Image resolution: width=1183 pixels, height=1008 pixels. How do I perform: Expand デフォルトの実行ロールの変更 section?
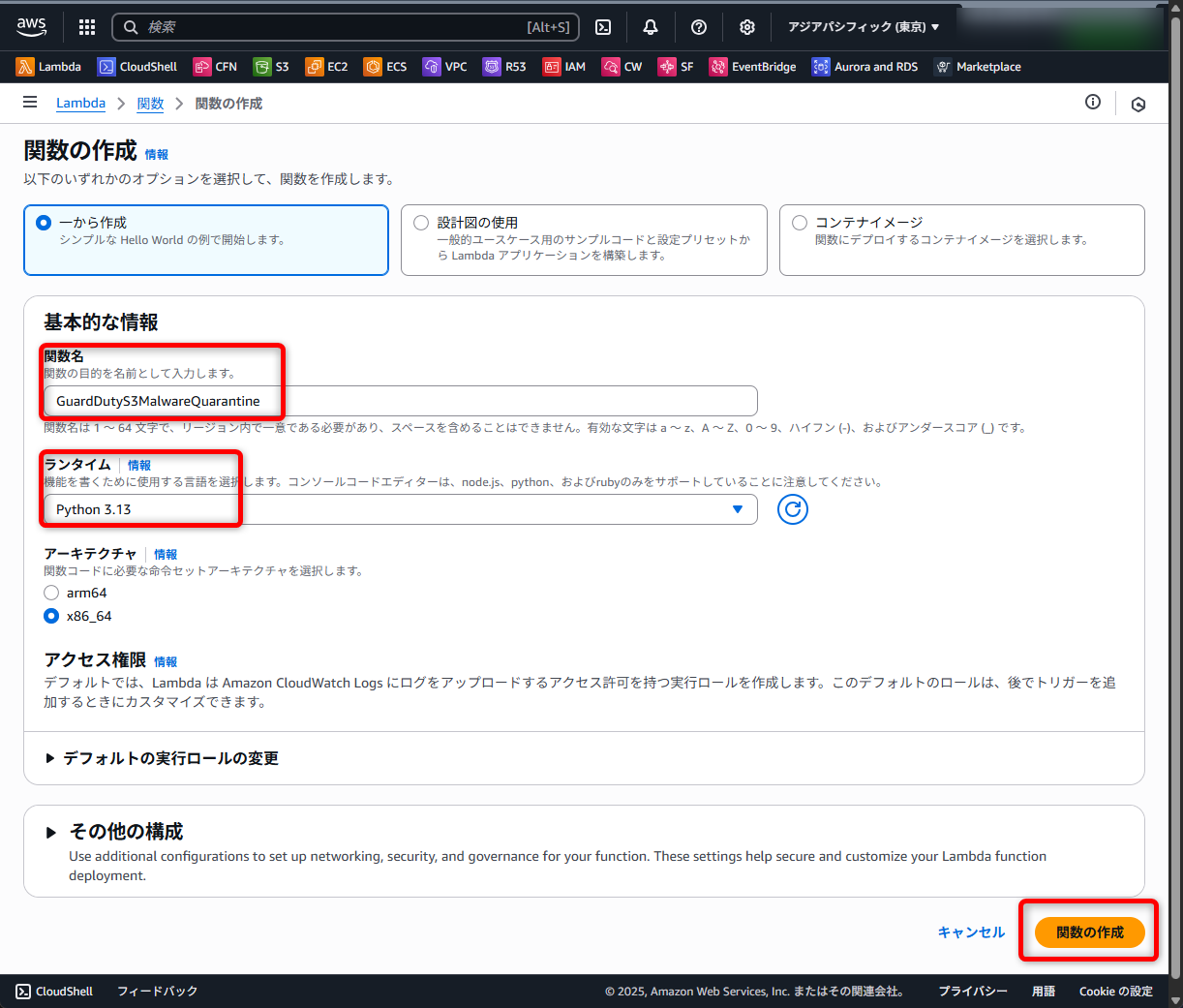pos(163,758)
